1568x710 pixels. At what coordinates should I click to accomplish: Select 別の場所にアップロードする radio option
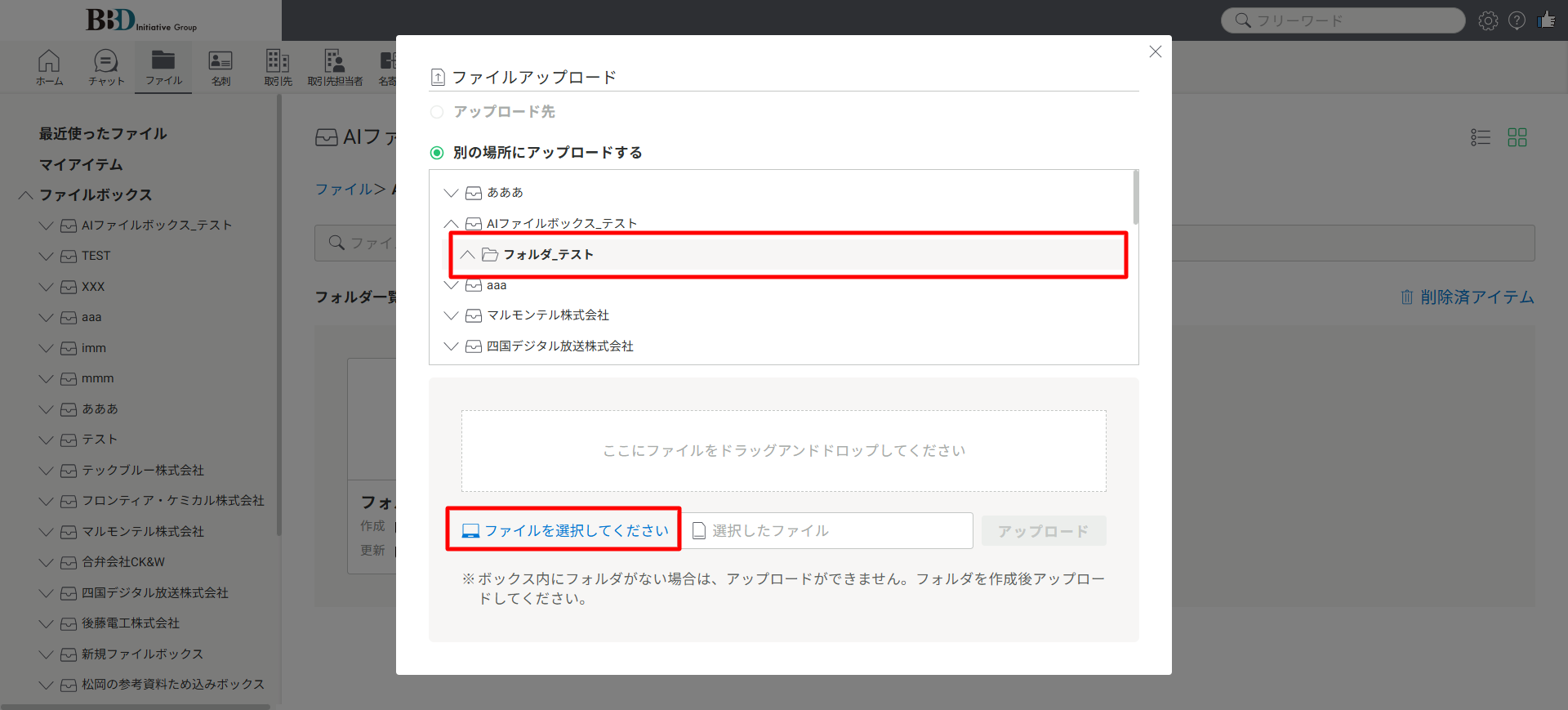pos(437,153)
